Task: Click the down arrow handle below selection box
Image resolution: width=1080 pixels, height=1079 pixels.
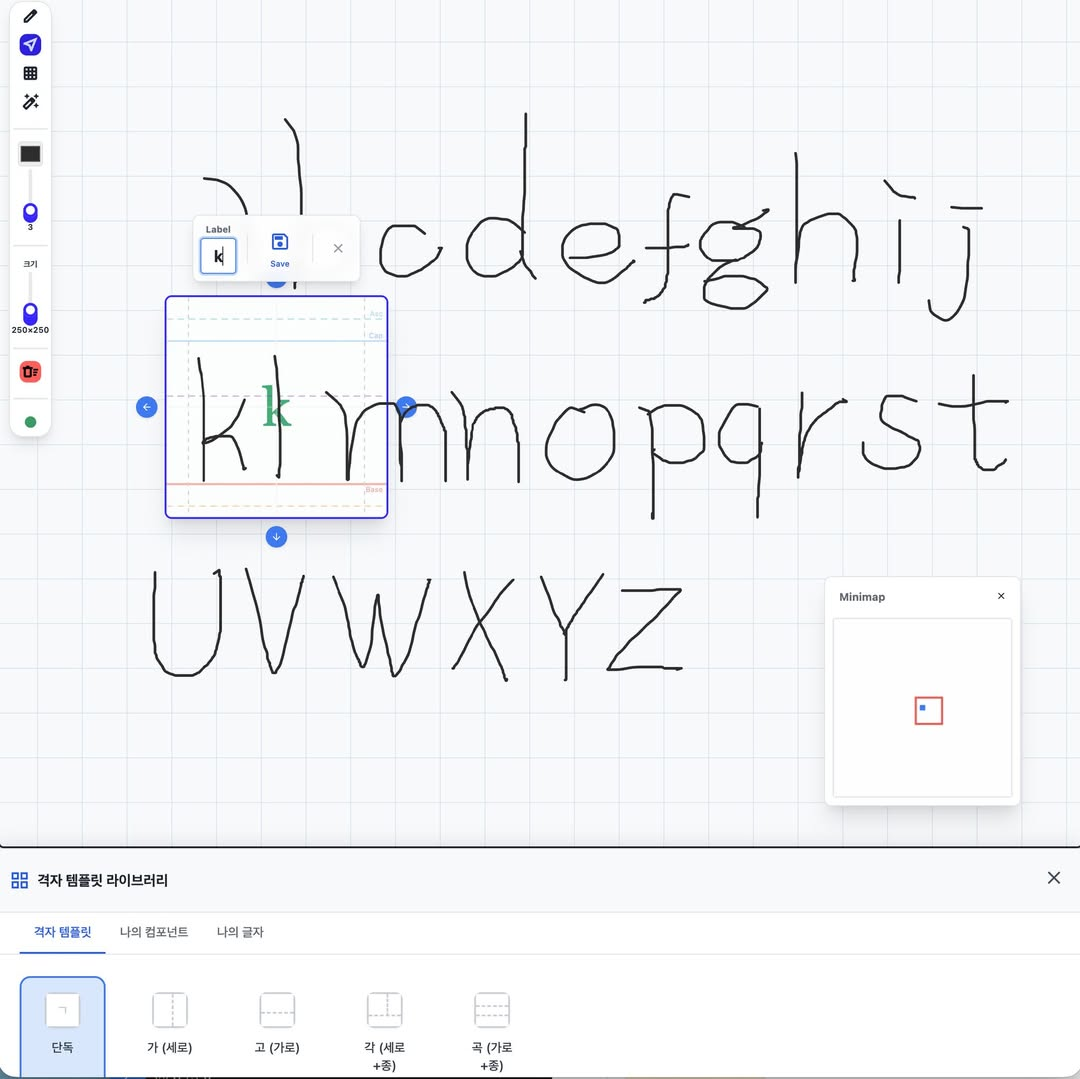Action: 277,537
